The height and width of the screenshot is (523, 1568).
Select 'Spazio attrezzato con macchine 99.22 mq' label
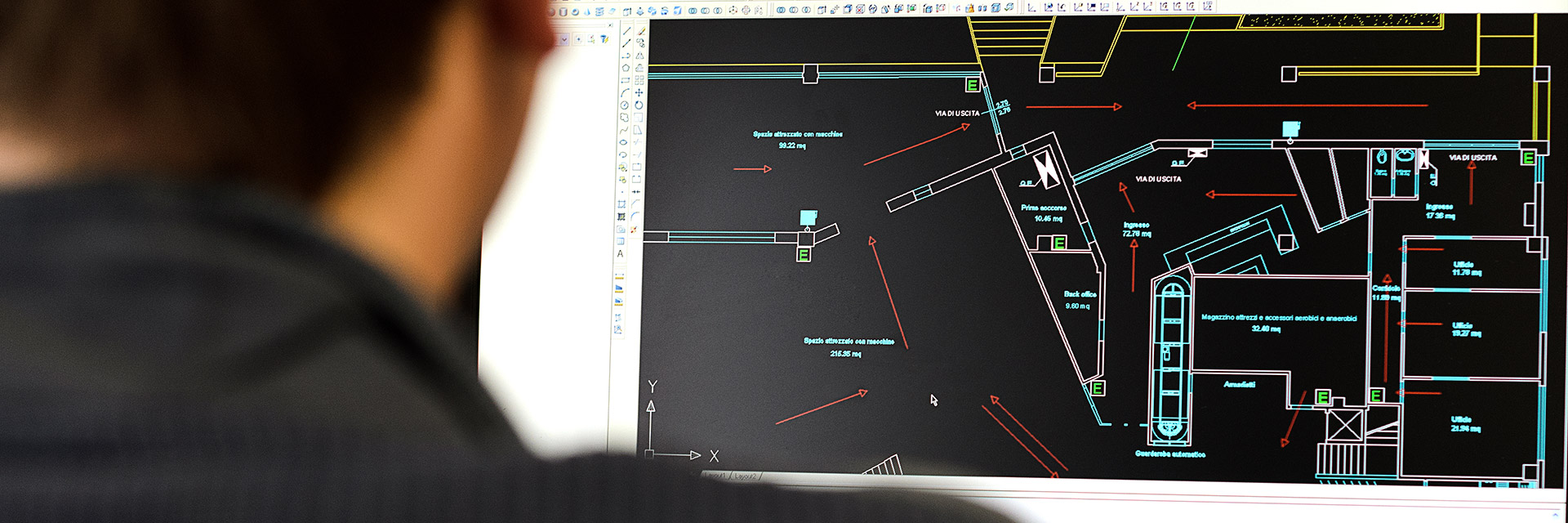click(797, 140)
